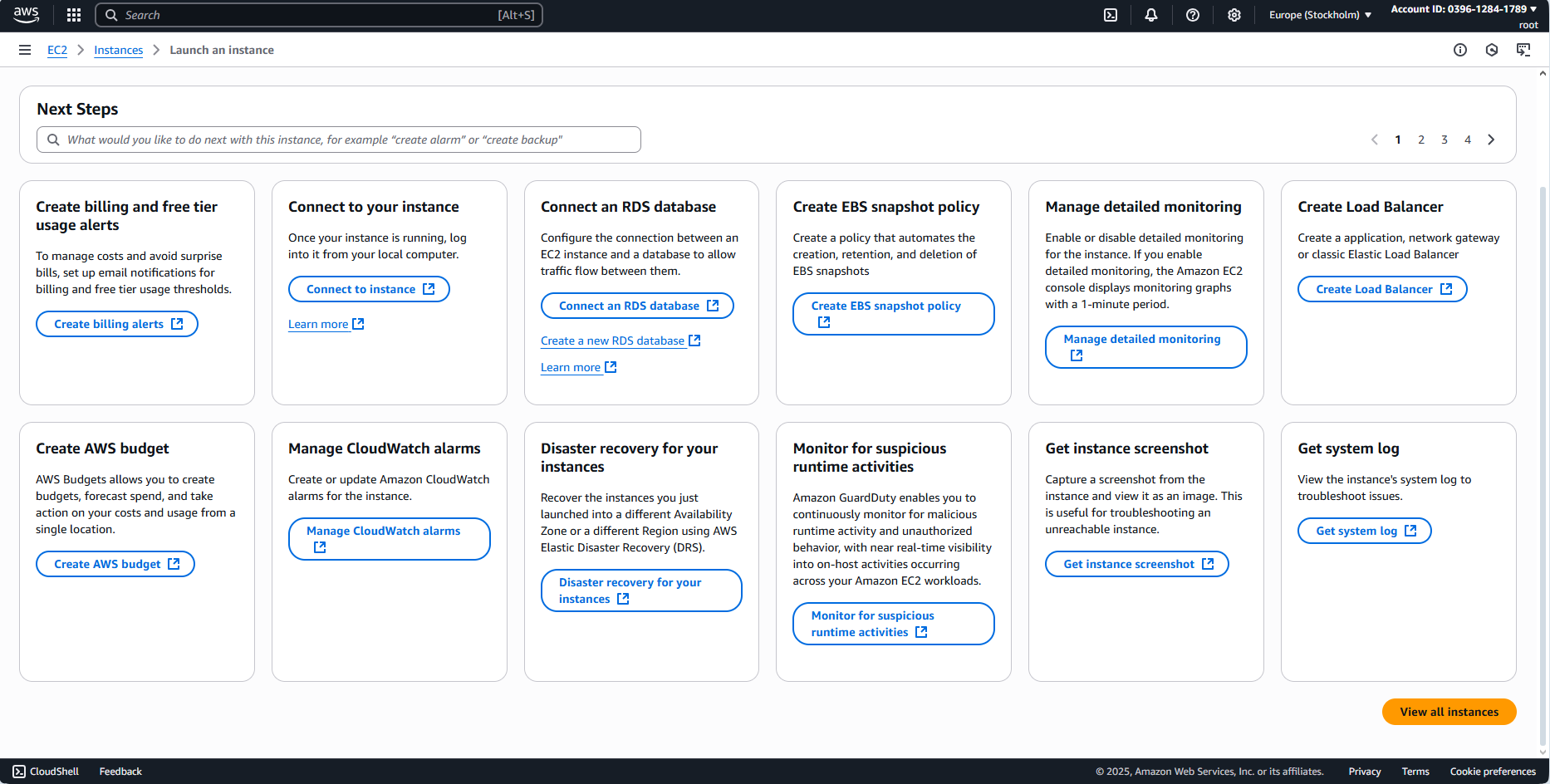Select page 4 of Next Steps
This screenshot has height=784, width=1550.
pos(1468,140)
